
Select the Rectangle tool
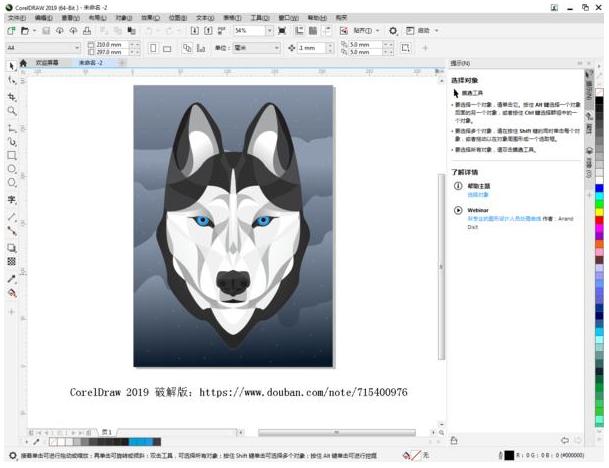(12, 156)
